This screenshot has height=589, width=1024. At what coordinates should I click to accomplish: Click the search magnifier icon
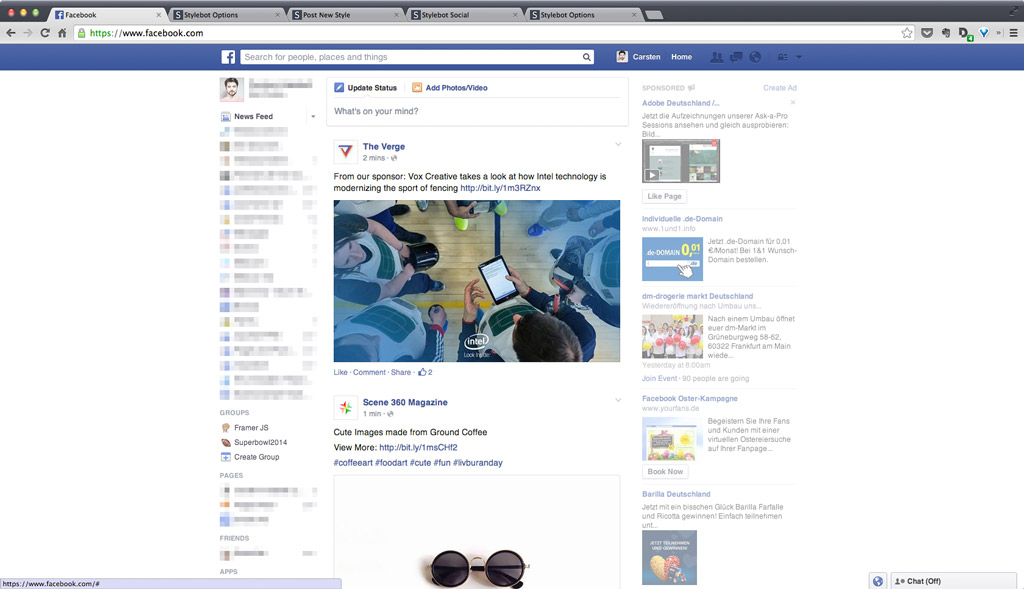click(587, 57)
